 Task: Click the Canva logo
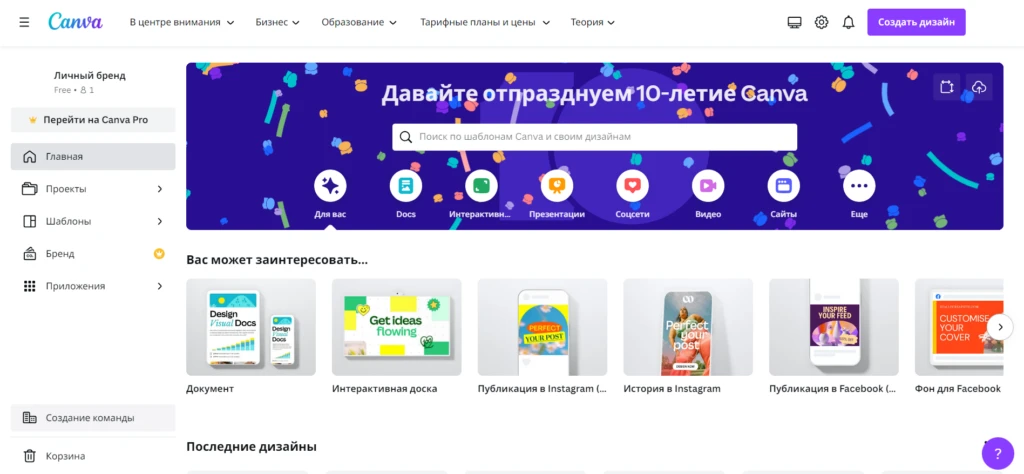(x=75, y=22)
